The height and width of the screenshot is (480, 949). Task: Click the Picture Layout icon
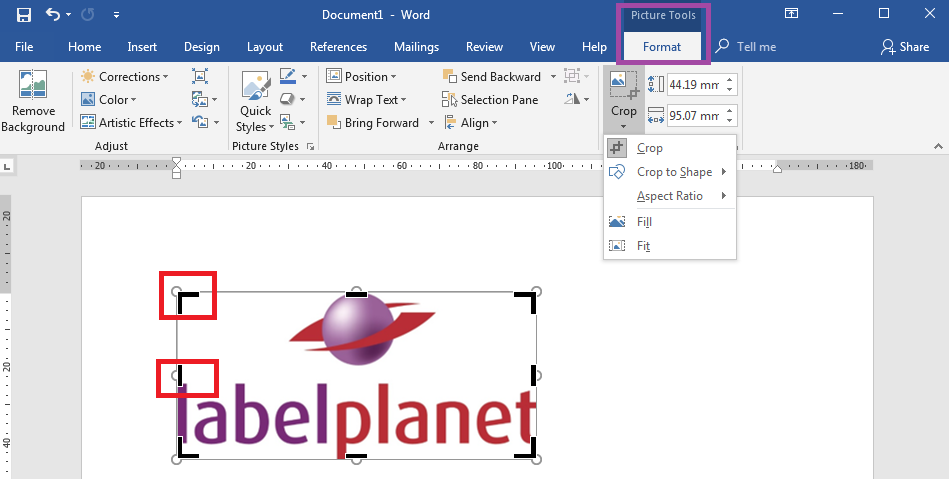click(287, 122)
